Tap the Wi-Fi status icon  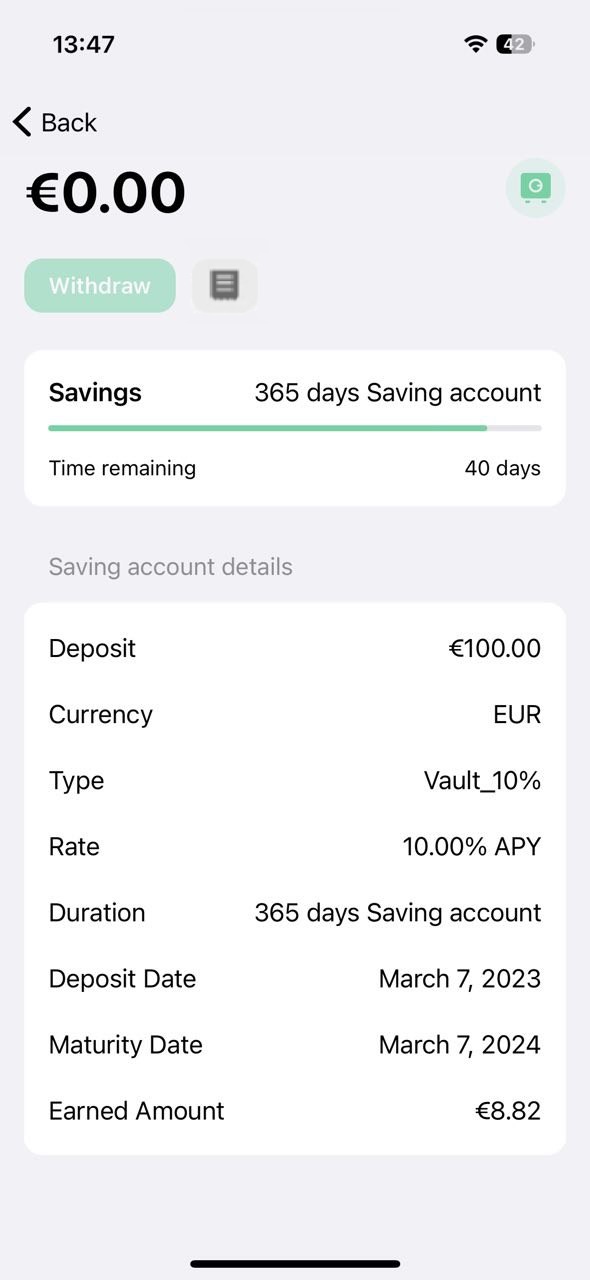(475, 43)
